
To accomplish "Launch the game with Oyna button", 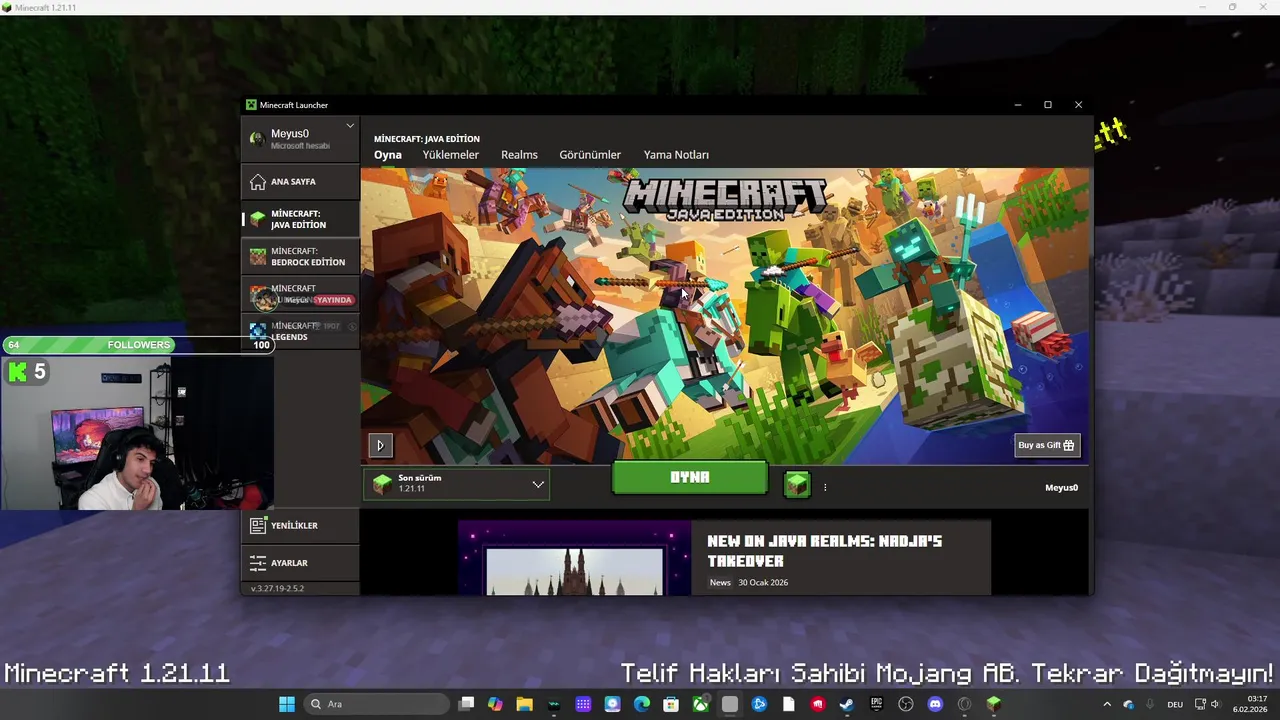I will coord(689,477).
